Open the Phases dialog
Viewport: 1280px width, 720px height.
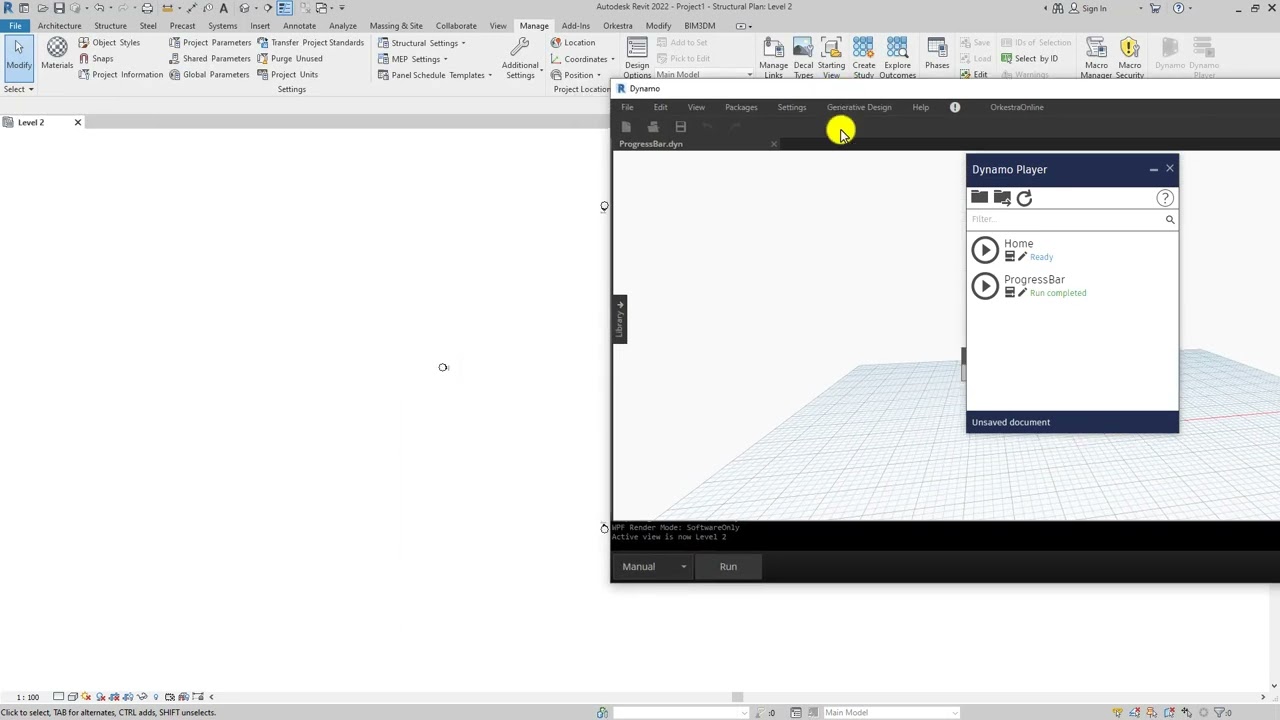(937, 55)
